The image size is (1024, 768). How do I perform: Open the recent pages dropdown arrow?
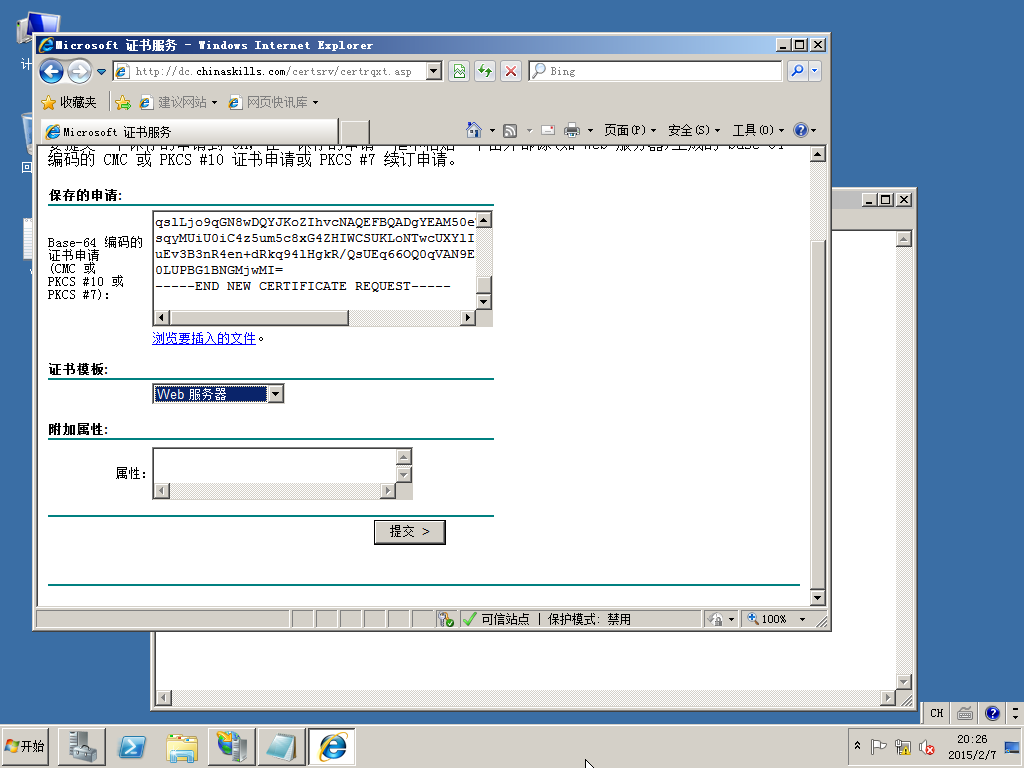click(x=101, y=72)
